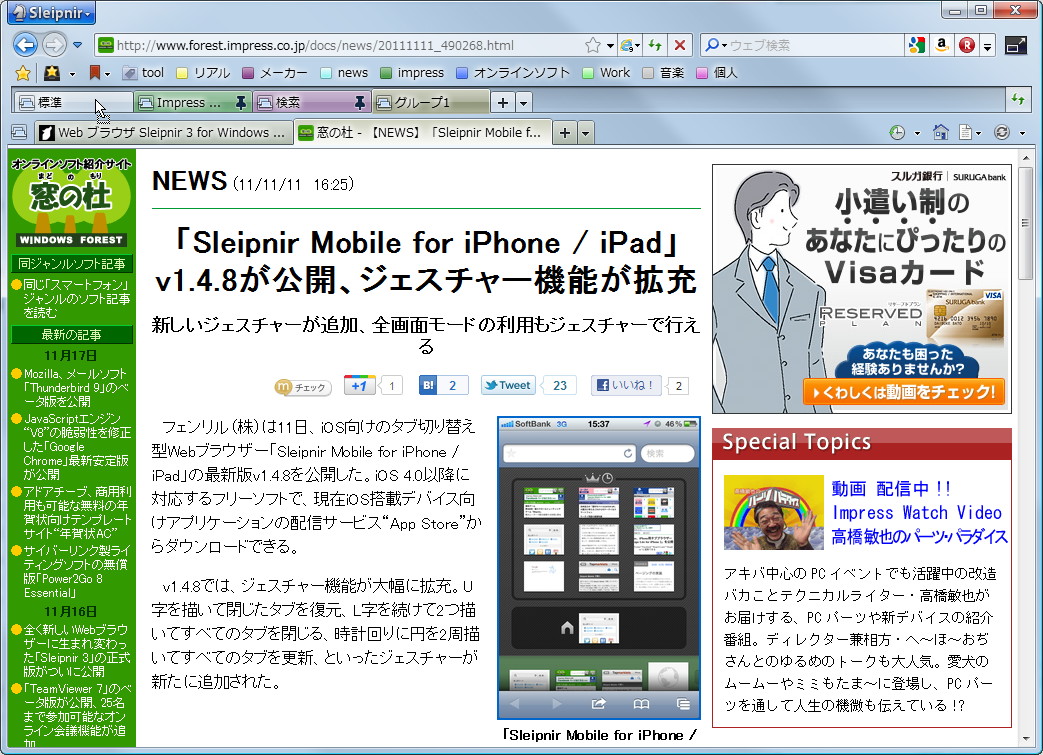Open the Thunderbird 9 beta news link
This screenshot has width=1043, height=755.
75,387
